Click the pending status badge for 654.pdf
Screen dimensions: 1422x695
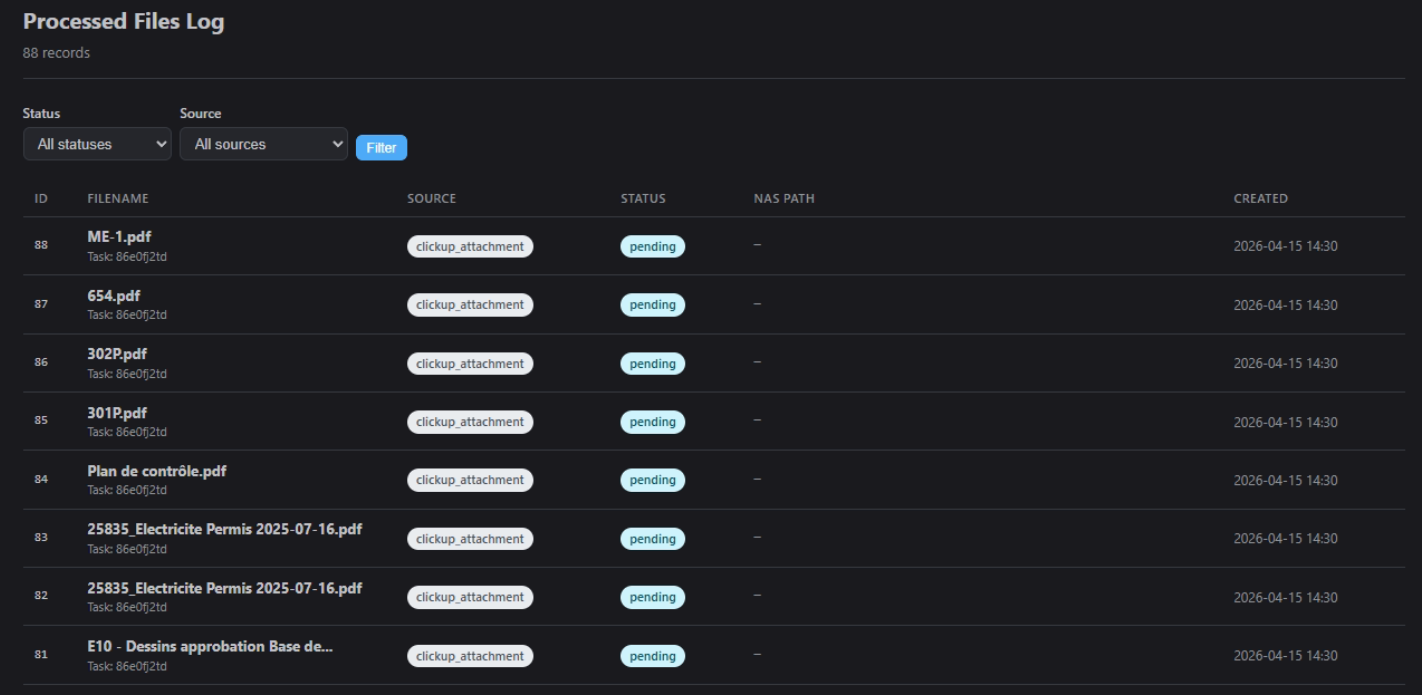652,305
